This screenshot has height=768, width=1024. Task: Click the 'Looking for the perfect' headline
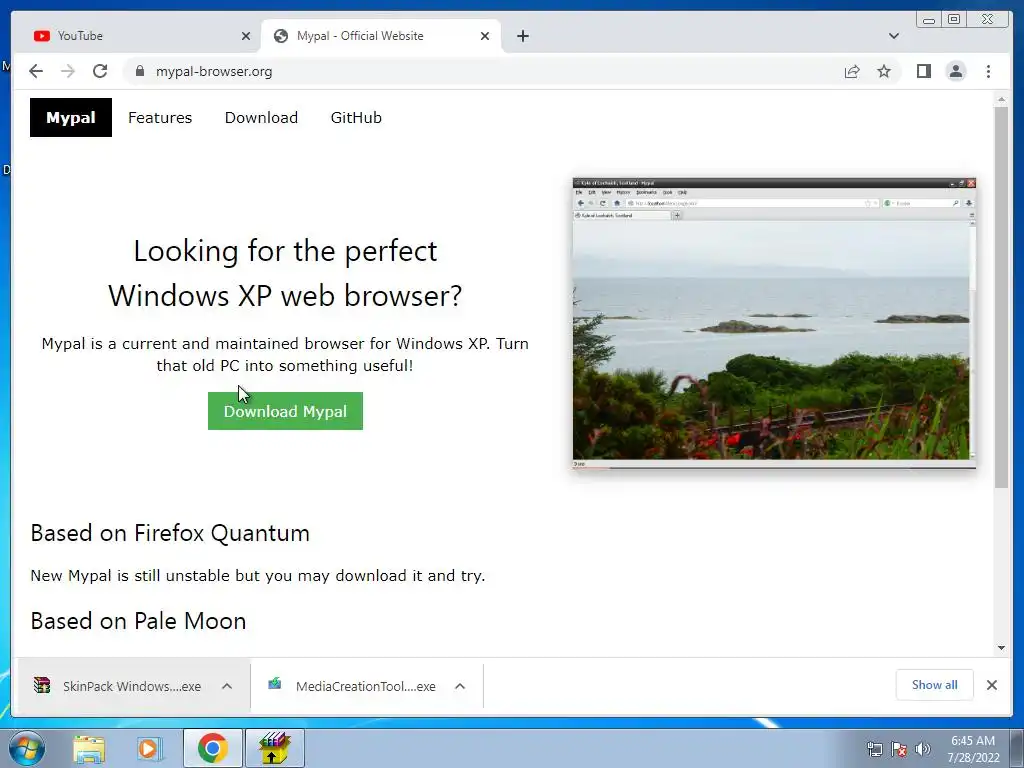(x=285, y=251)
